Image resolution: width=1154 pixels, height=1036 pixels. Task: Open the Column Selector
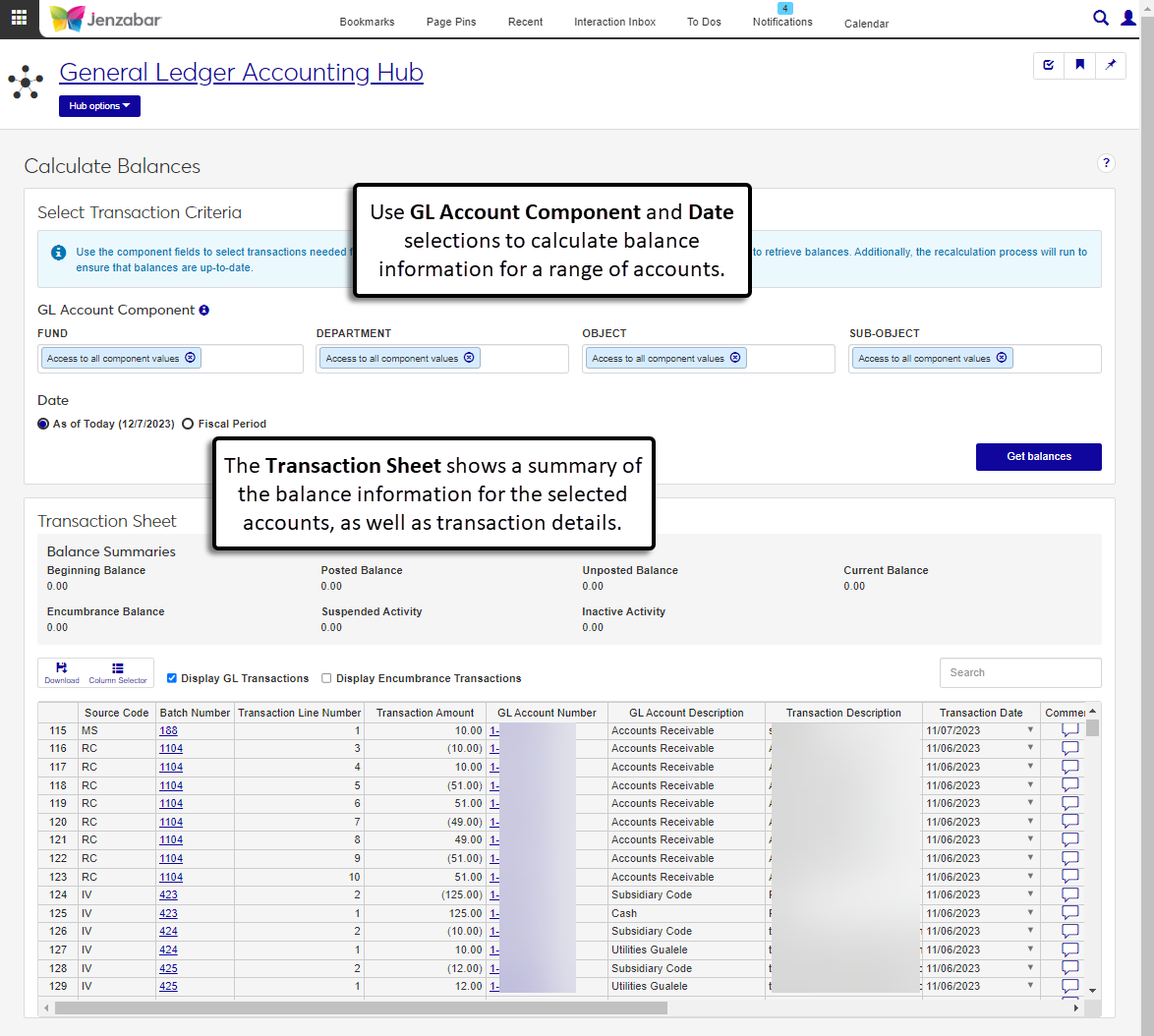[x=118, y=672]
